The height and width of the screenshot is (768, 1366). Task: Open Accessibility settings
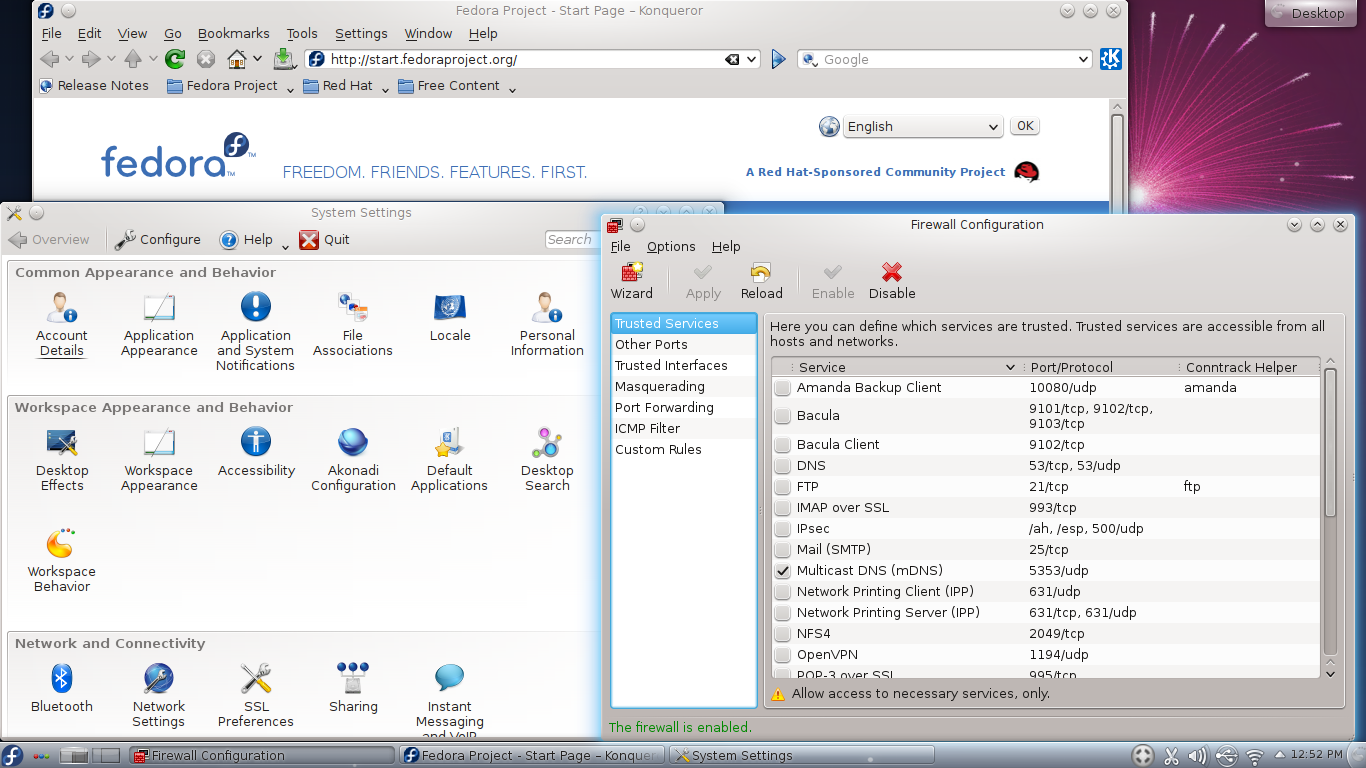click(256, 453)
